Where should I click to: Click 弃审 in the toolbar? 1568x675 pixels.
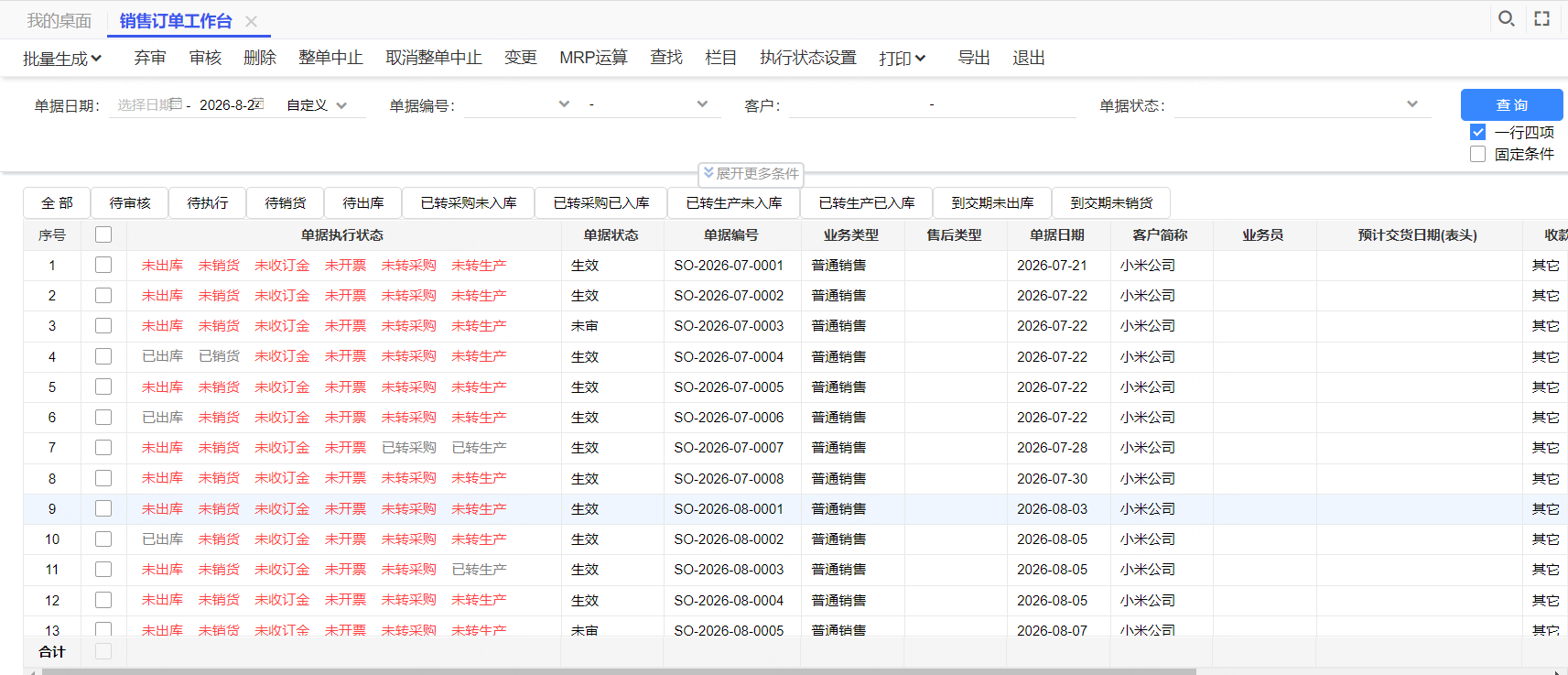(x=150, y=58)
